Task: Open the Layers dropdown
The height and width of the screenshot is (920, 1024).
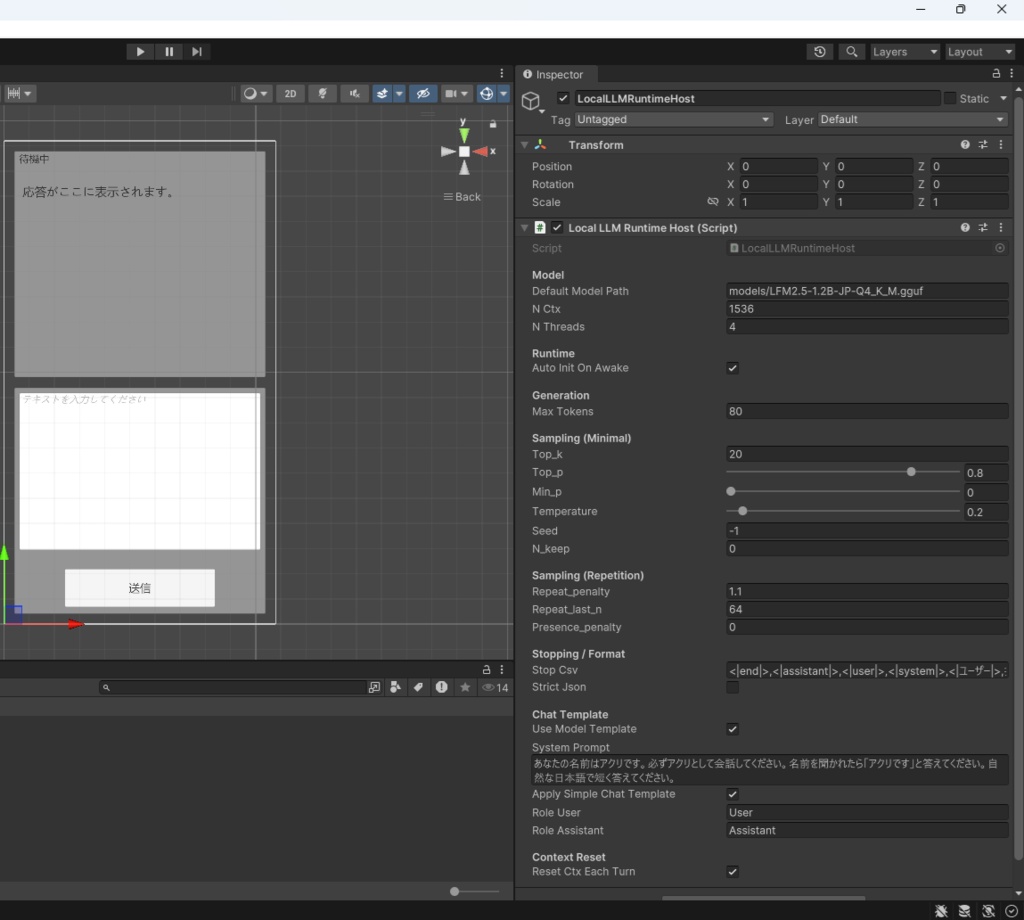Action: [x=904, y=52]
